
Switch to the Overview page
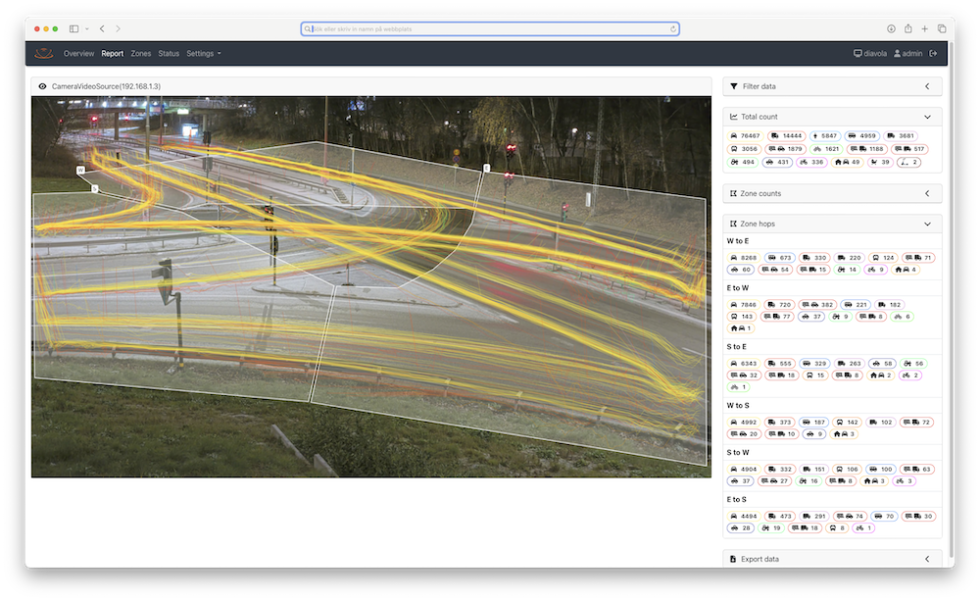point(79,53)
